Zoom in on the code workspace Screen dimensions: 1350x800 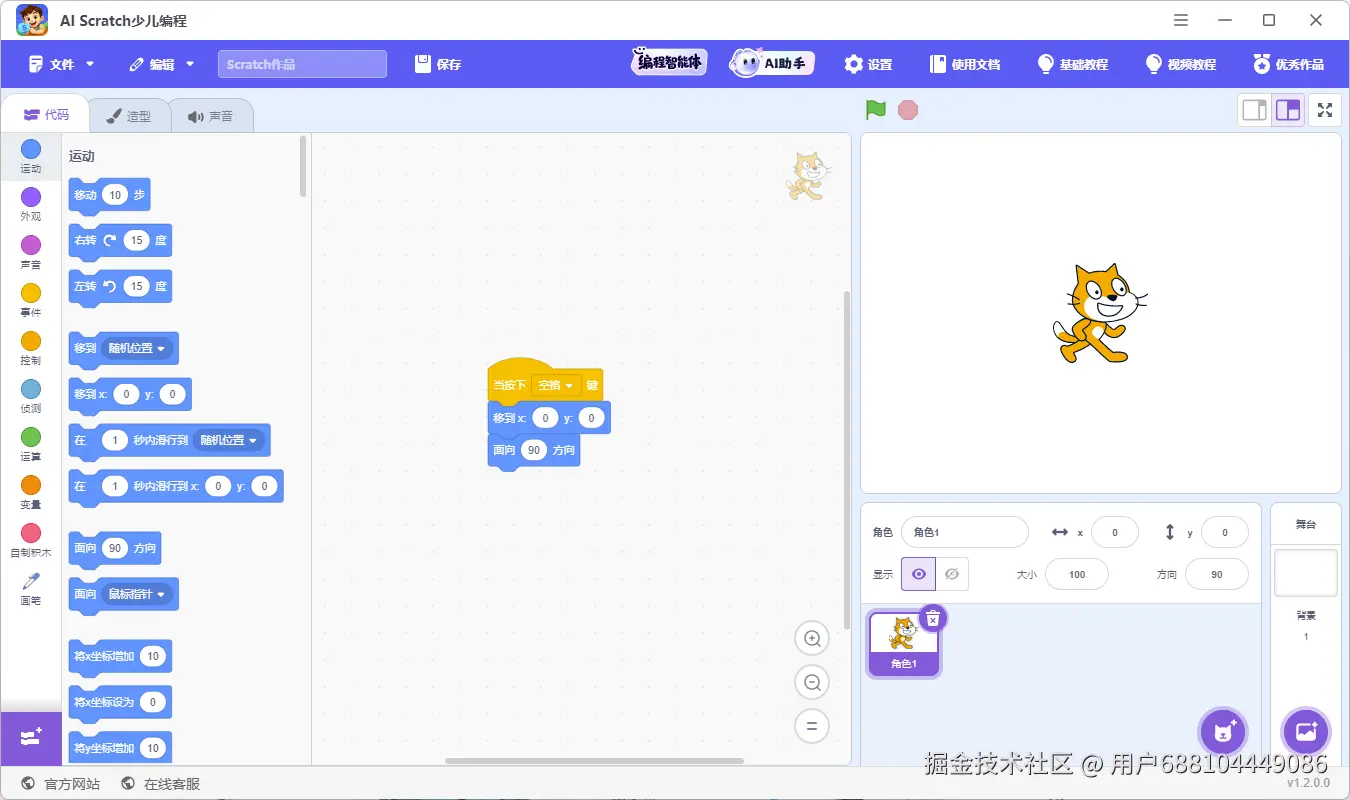point(812,638)
